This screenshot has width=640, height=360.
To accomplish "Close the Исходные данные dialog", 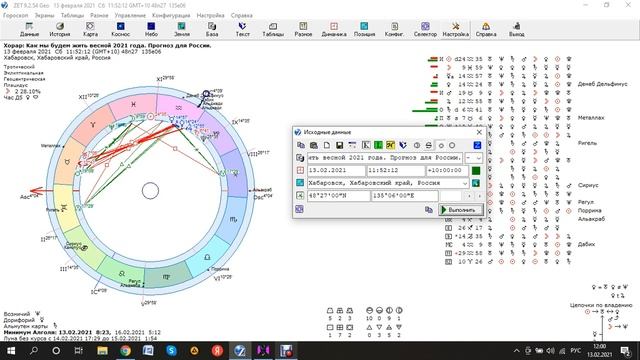I will click(479, 132).
